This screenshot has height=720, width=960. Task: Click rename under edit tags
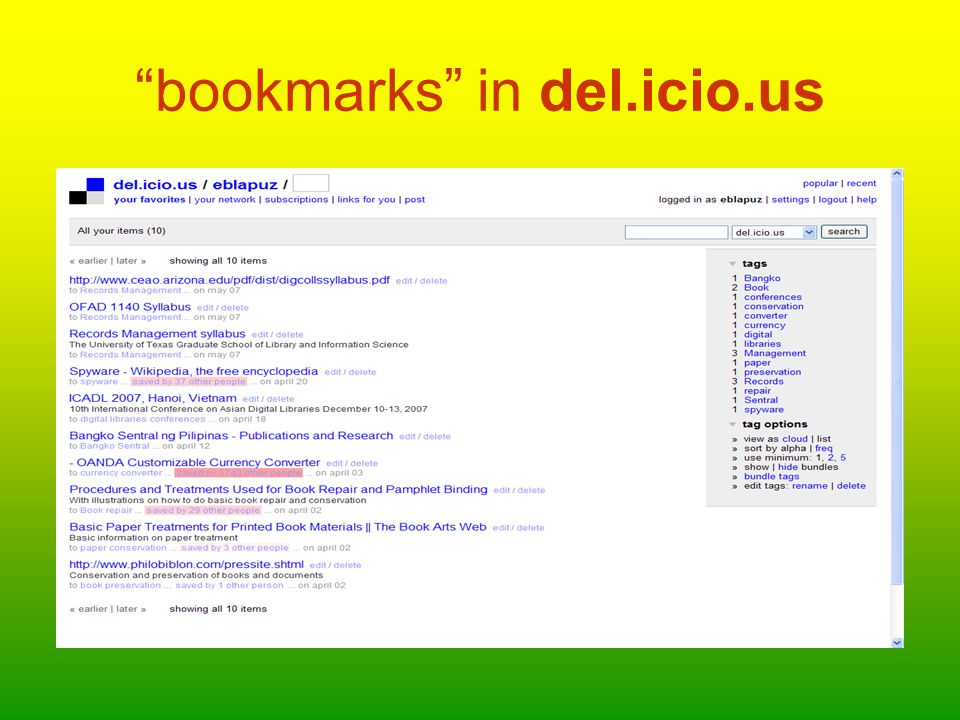809,486
